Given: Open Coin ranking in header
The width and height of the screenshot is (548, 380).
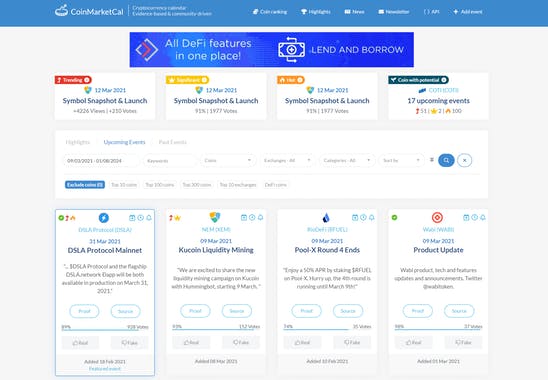Looking at the screenshot, I should tap(270, 12).
